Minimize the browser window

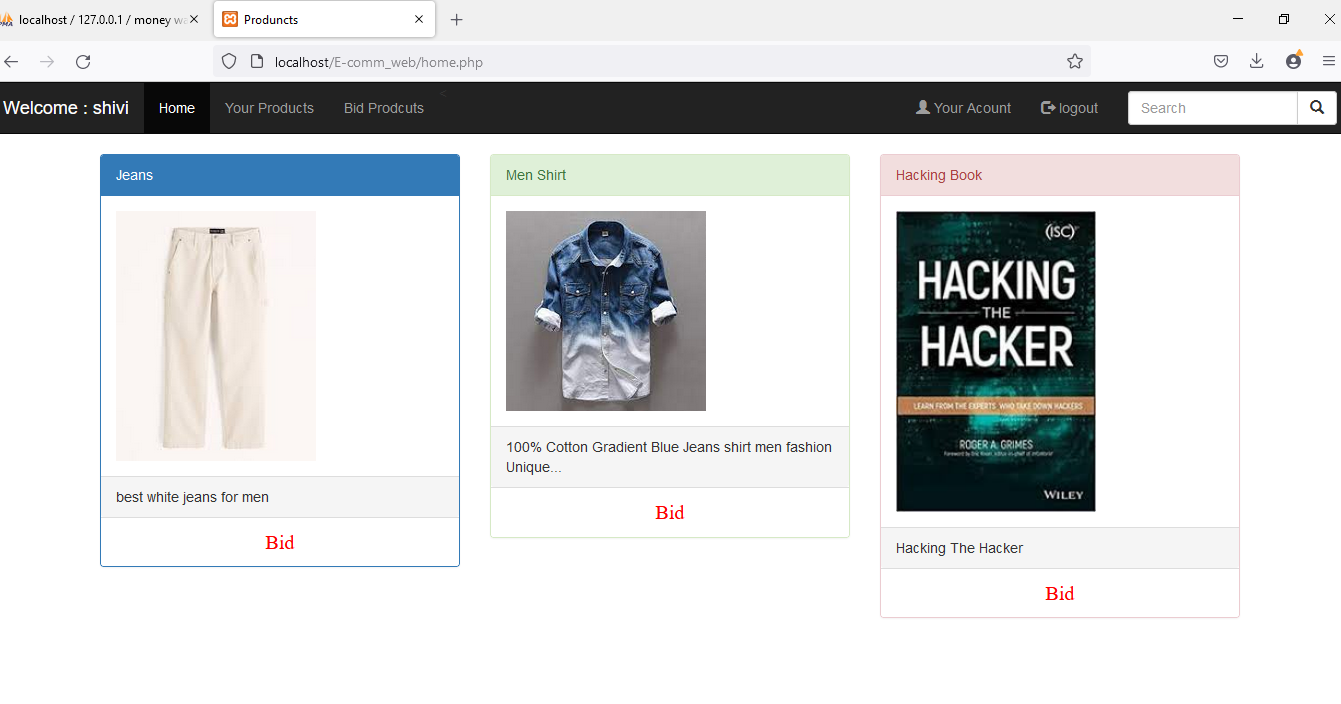tap(1238, 19)
